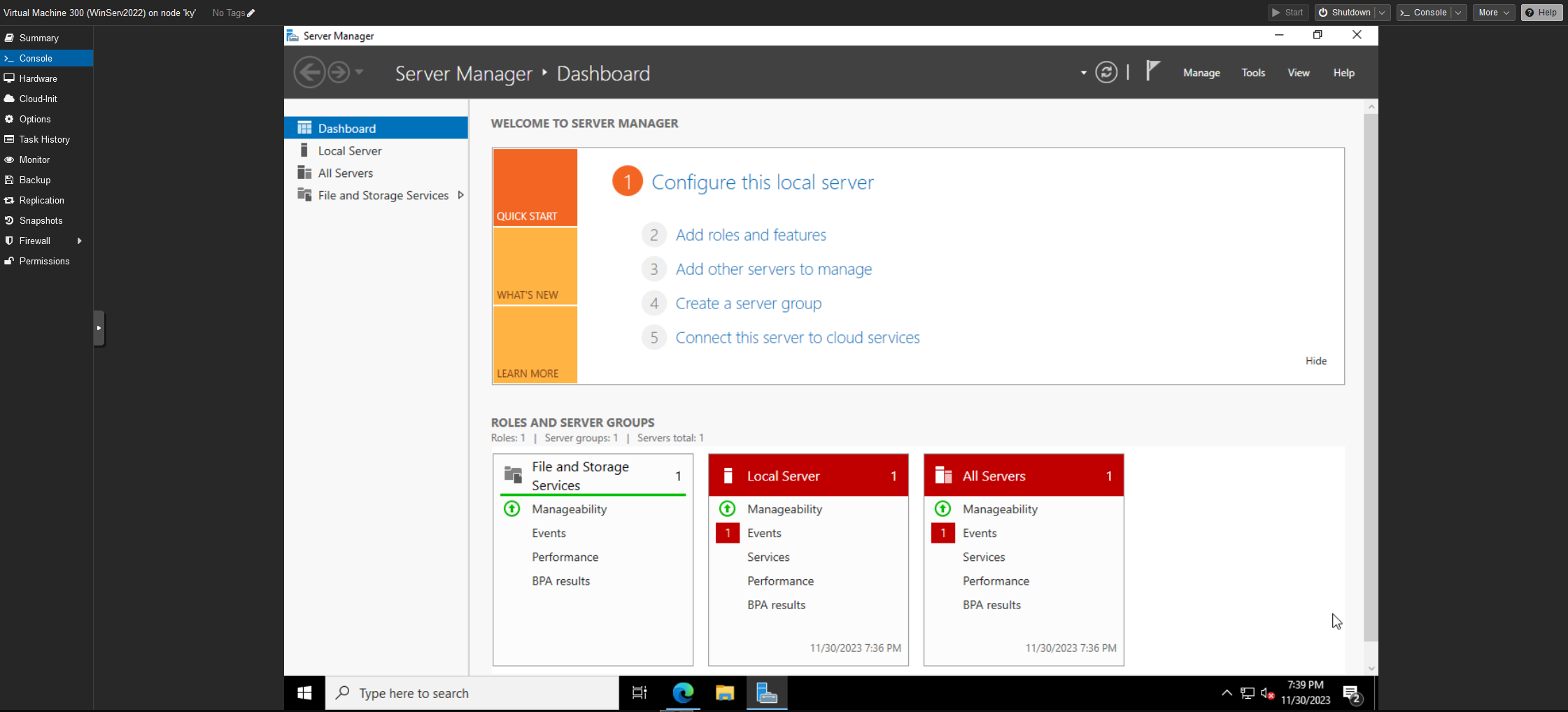Open the Proxmox Hardware panel
1568x712 pixels.
[46, 78]
